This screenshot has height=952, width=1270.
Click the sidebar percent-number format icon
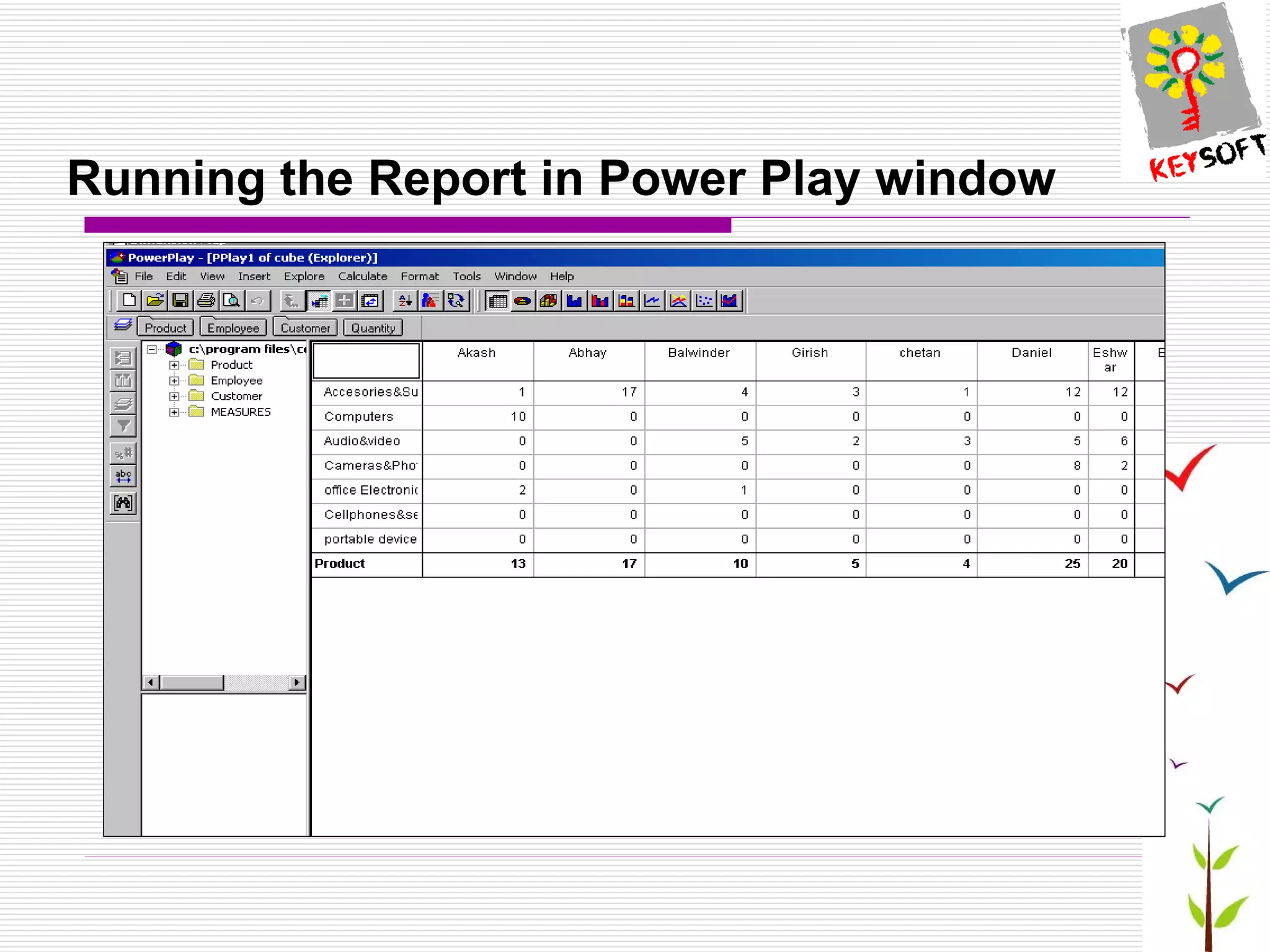(x=123, y=453)
